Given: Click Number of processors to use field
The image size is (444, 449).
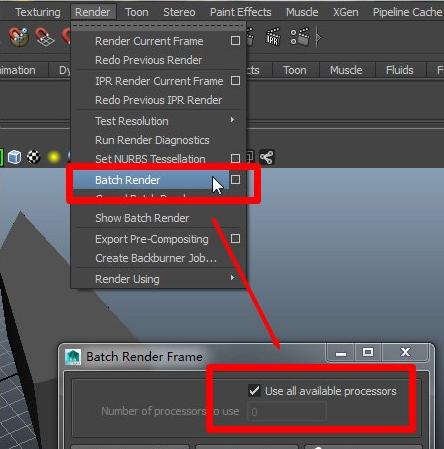Looking at the screenshot, I should pyautogui.click(x=287, y=412).
